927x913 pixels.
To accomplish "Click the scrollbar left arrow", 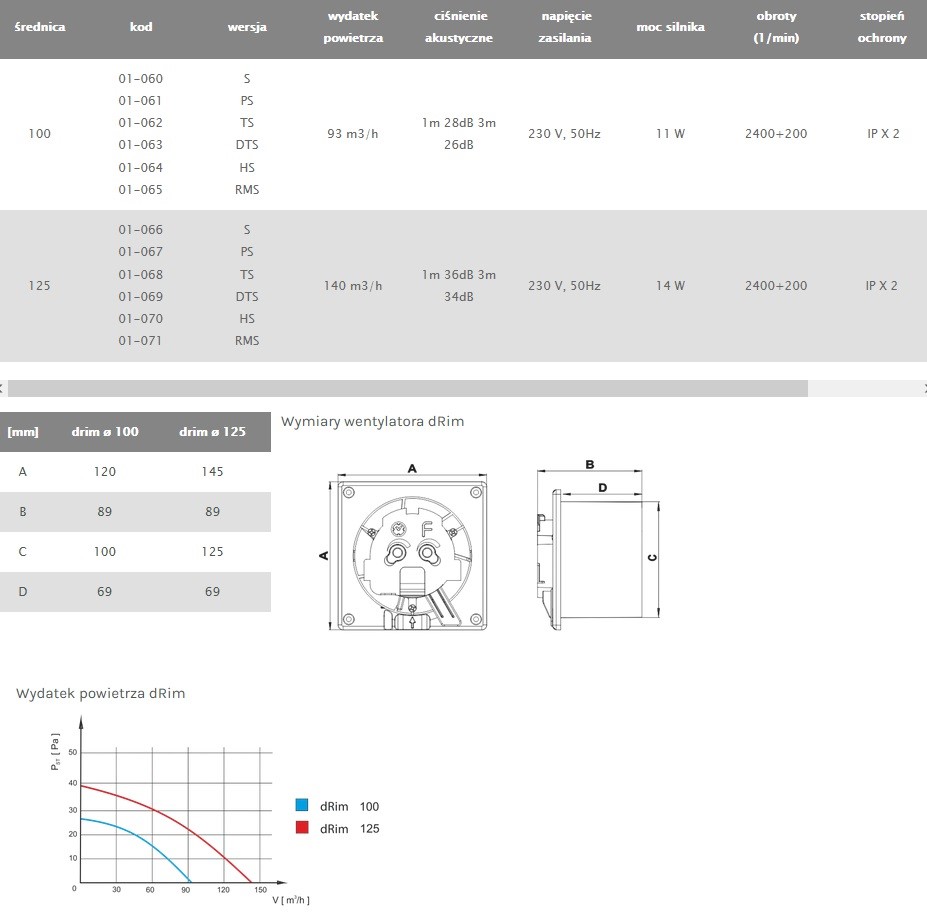I will (2, 388).
